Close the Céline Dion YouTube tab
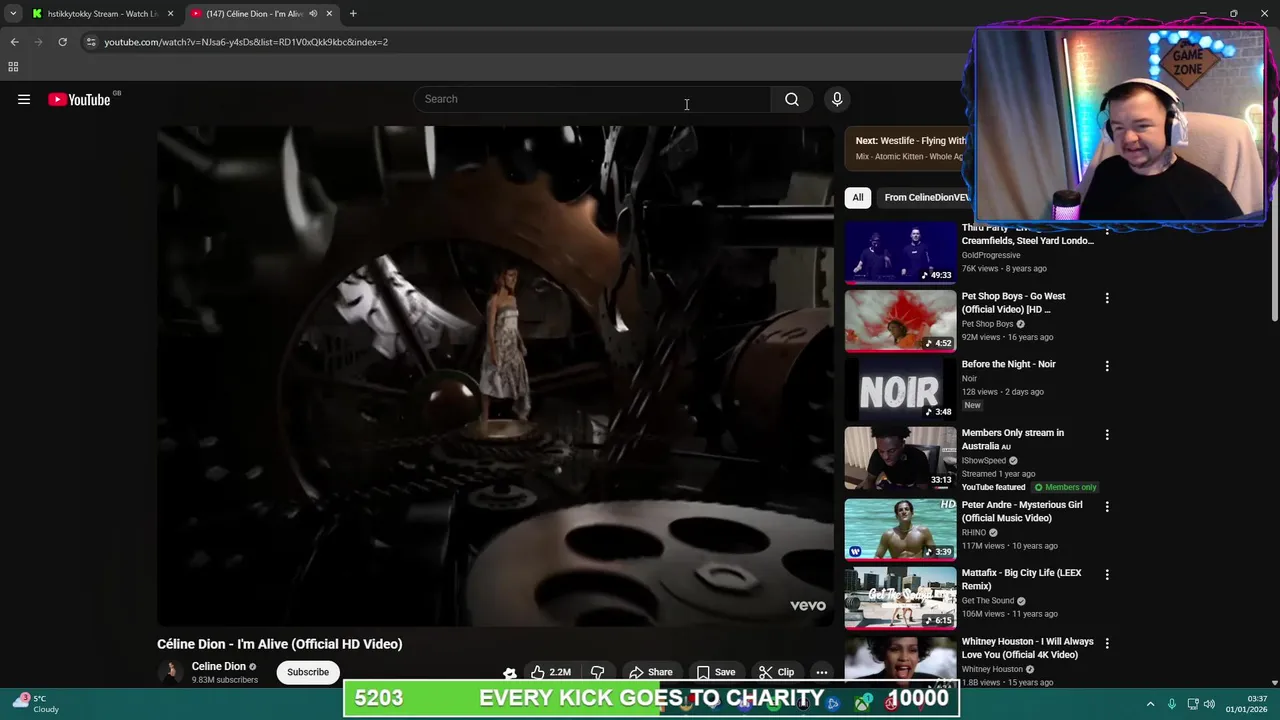Viewport: 1280px width, 720px height. (329, 14)
